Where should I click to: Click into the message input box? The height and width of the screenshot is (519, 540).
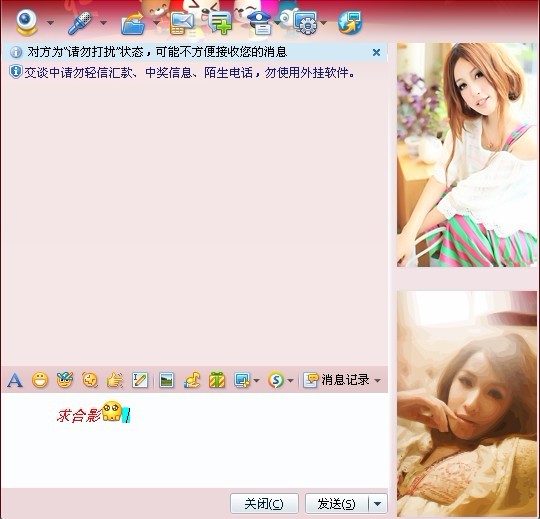tap(195, 440)
